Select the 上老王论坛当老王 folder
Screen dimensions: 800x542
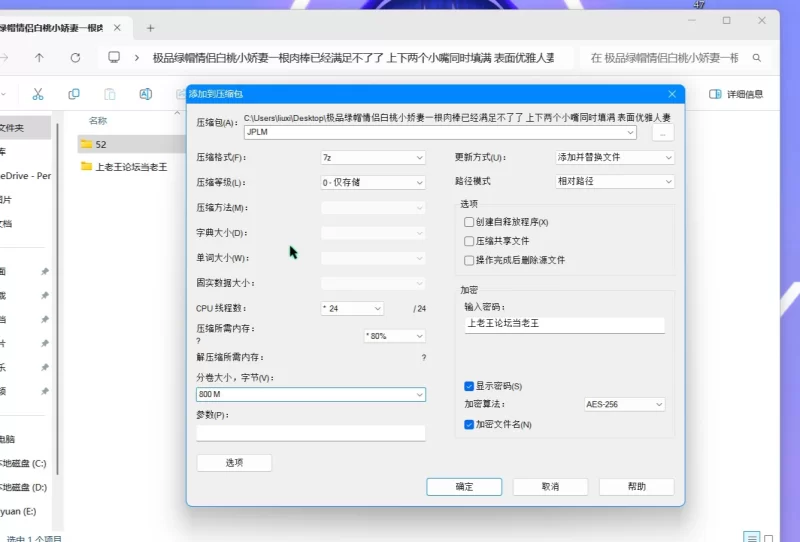tap(131, 167)
